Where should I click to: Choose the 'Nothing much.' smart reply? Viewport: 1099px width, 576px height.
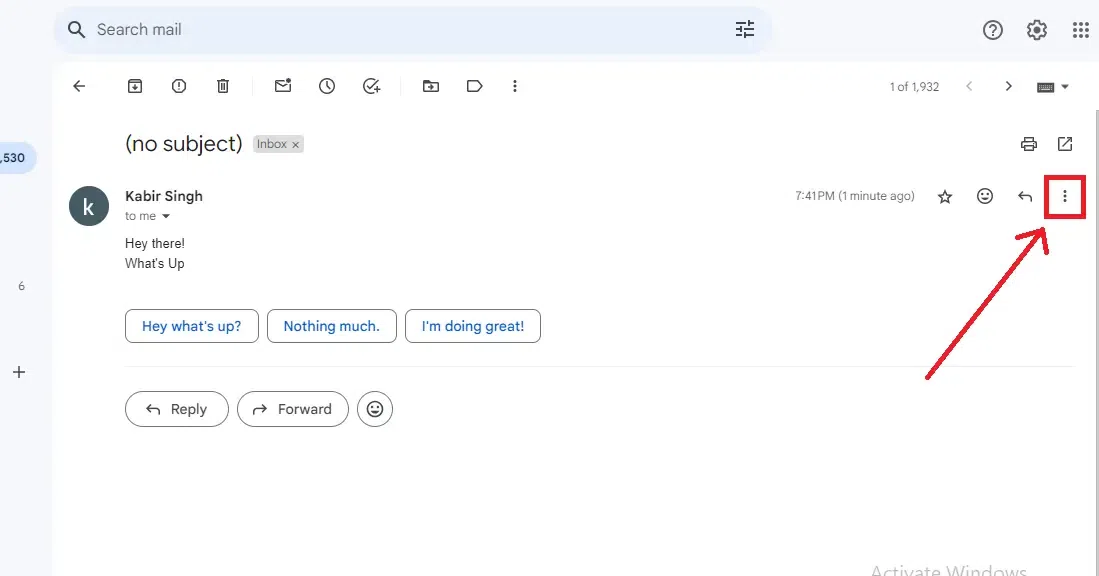(331, 326)
